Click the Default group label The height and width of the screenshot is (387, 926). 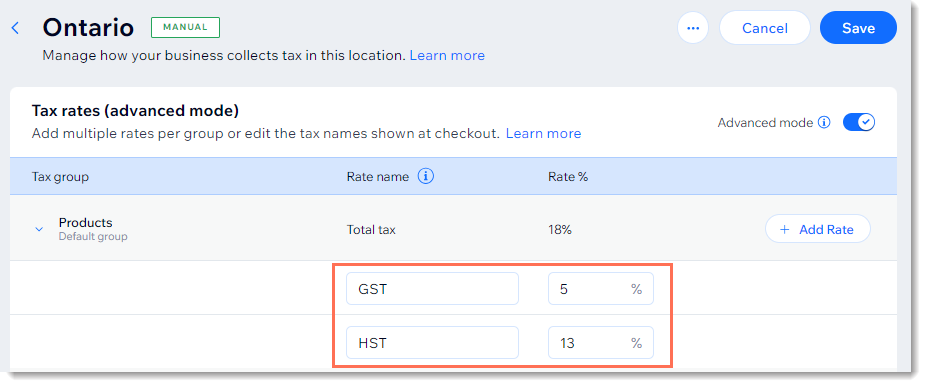tap(93, 236)
